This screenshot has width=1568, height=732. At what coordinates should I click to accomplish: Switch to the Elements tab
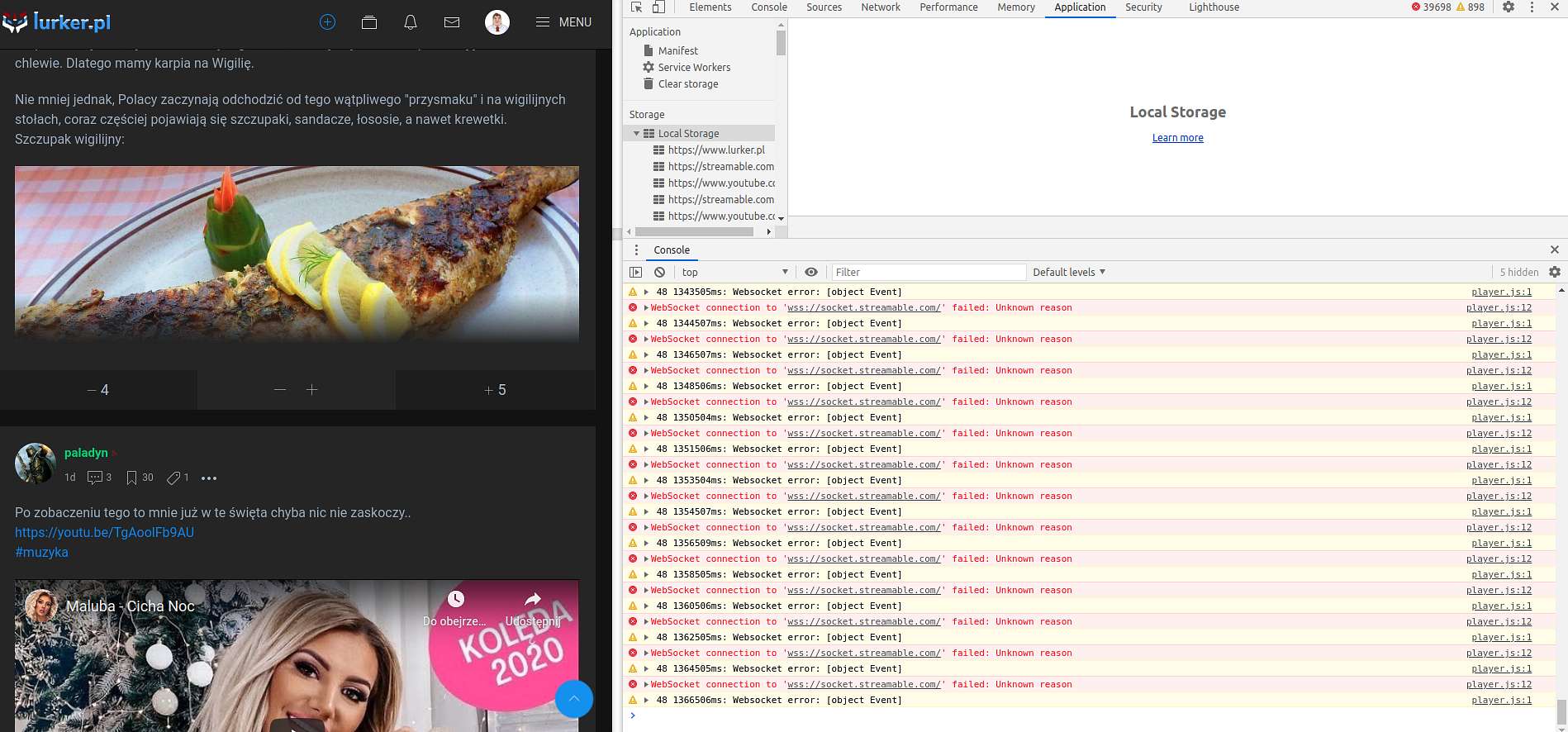click(710, 7)
